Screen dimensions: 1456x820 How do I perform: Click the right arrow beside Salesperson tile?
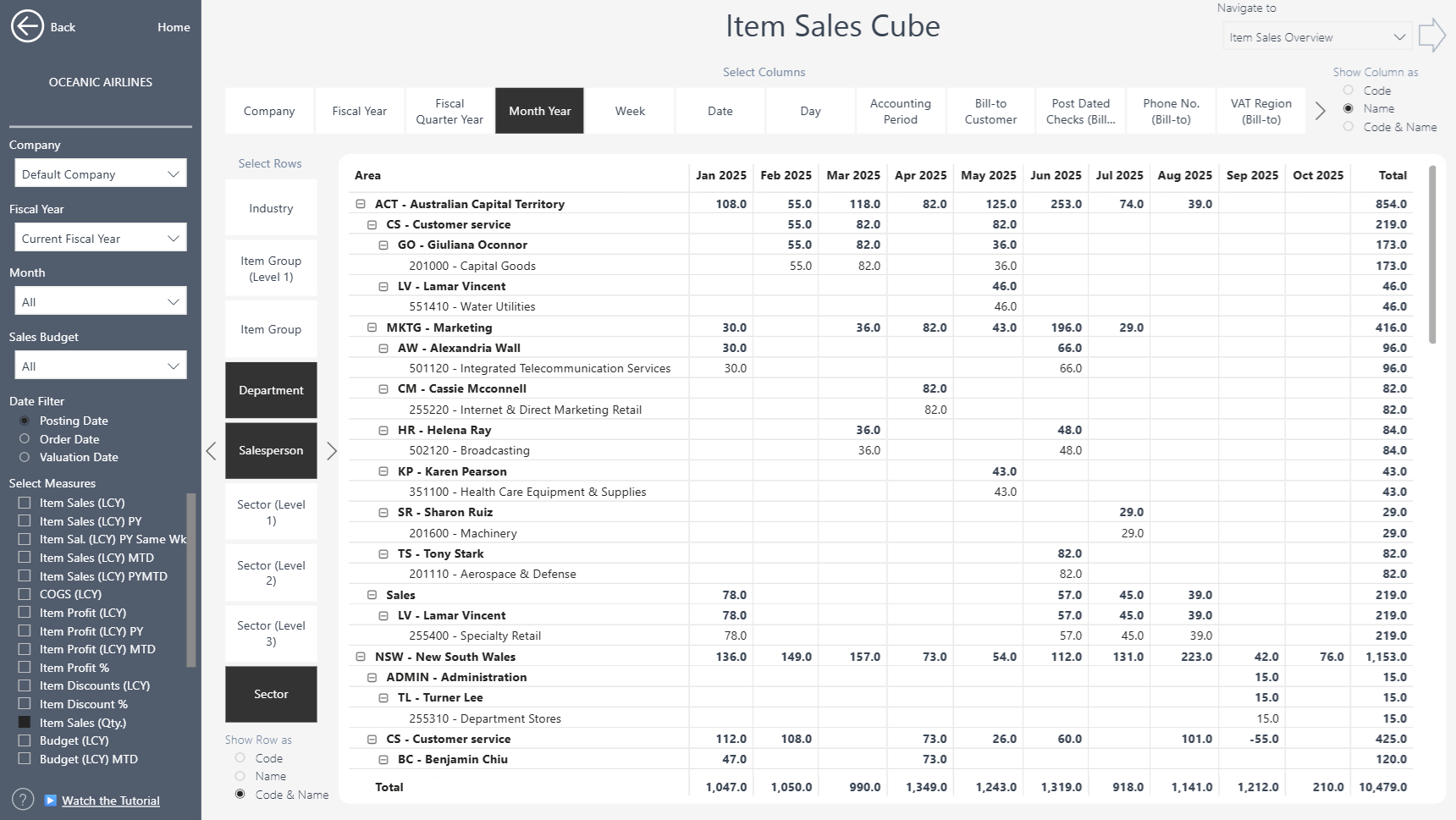[332, 451]
